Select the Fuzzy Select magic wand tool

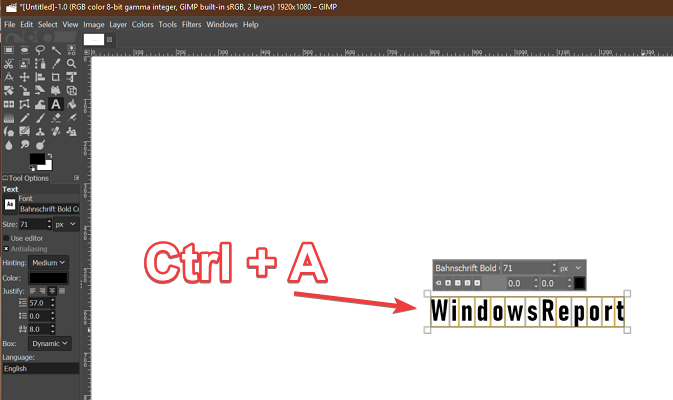56,50
